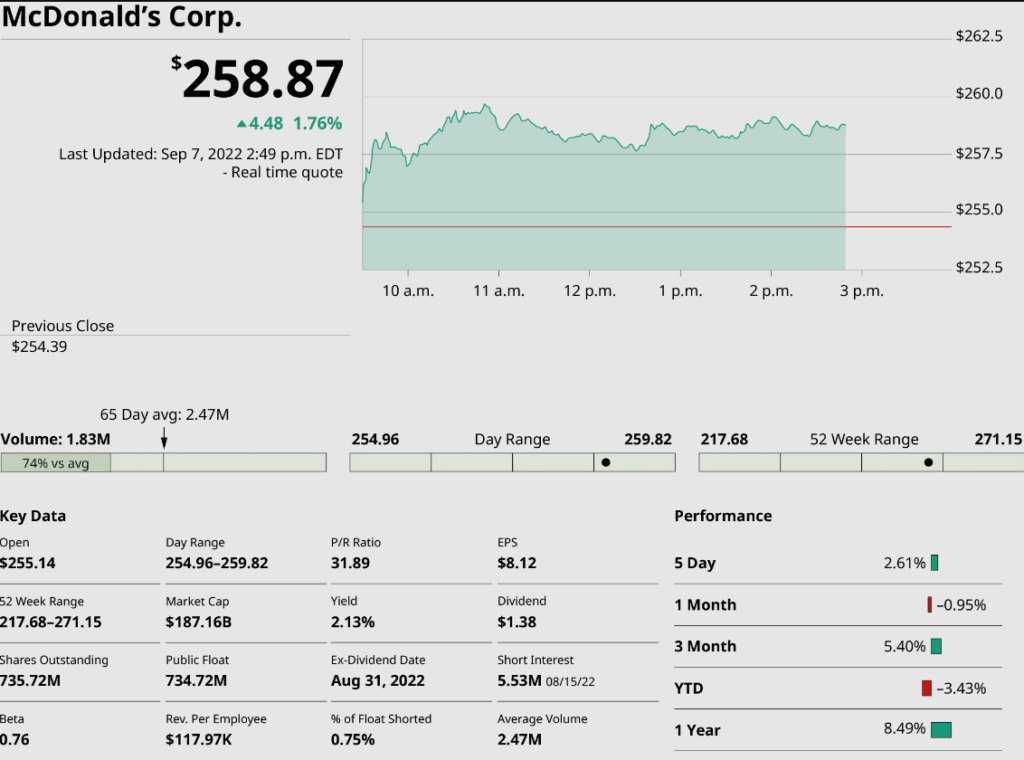
Task: Click the 1.76% percent change value
Action: [317, 123]
